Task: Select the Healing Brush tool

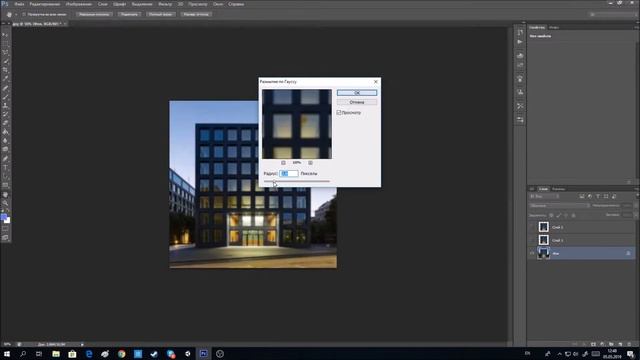Action: click(x=5, y=88)
